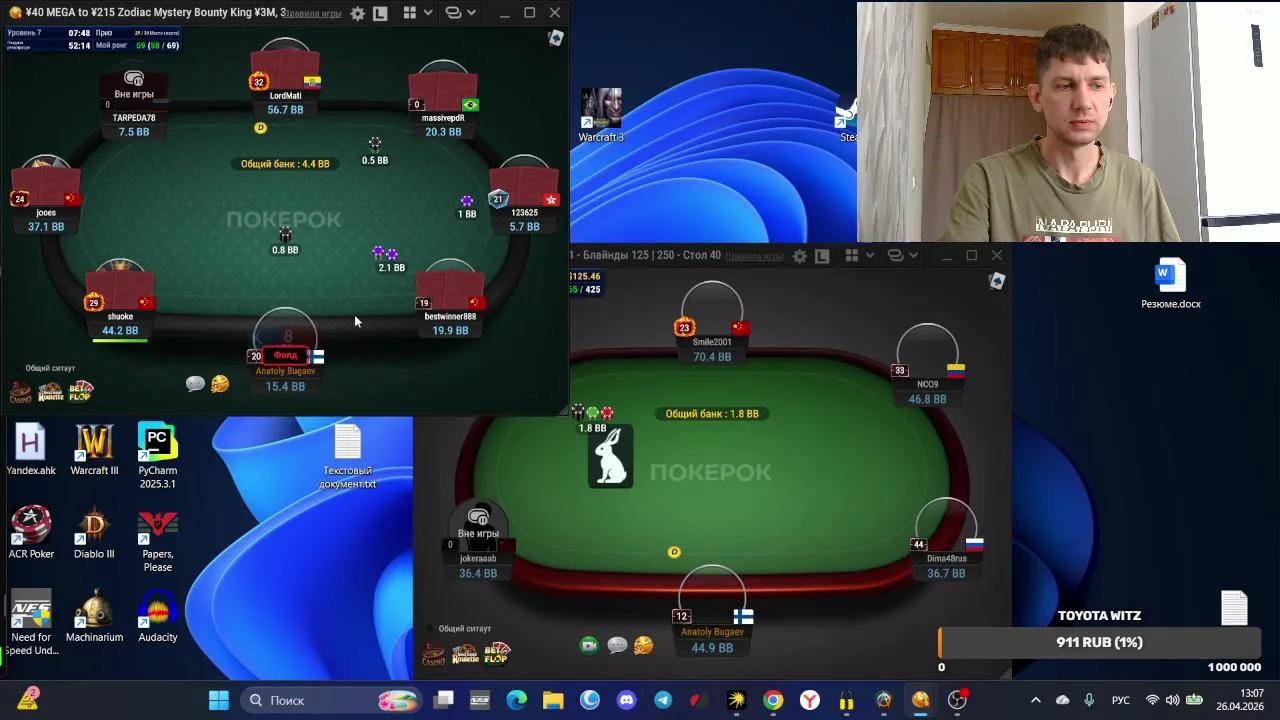This screenshot has height=720, width=1280.
Task: Open table grid layout in top-left poker window
Action: coord(410,14)
